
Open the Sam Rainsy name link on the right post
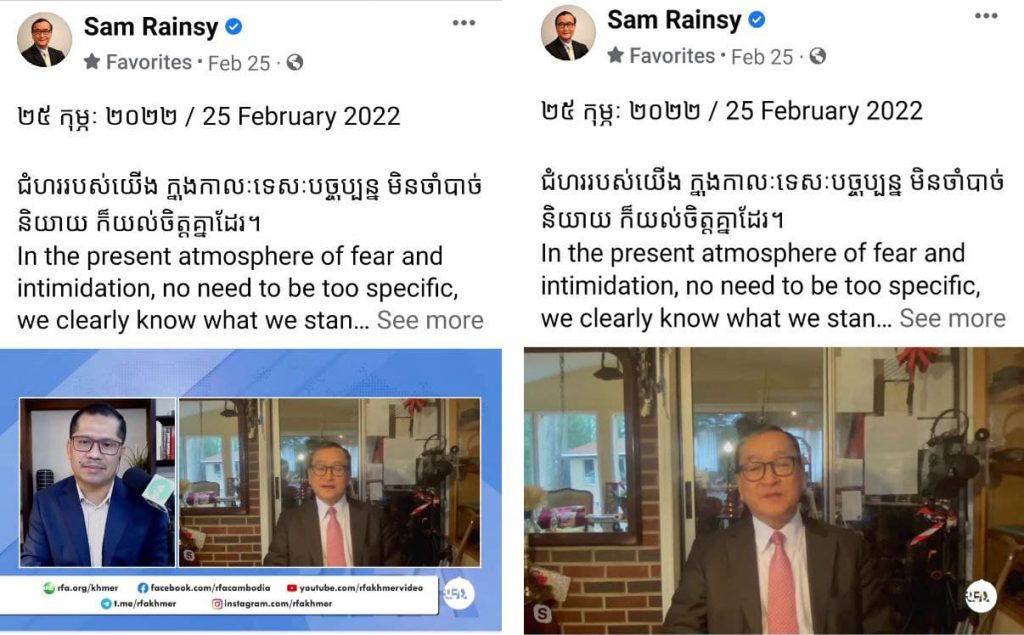(674, 20)
